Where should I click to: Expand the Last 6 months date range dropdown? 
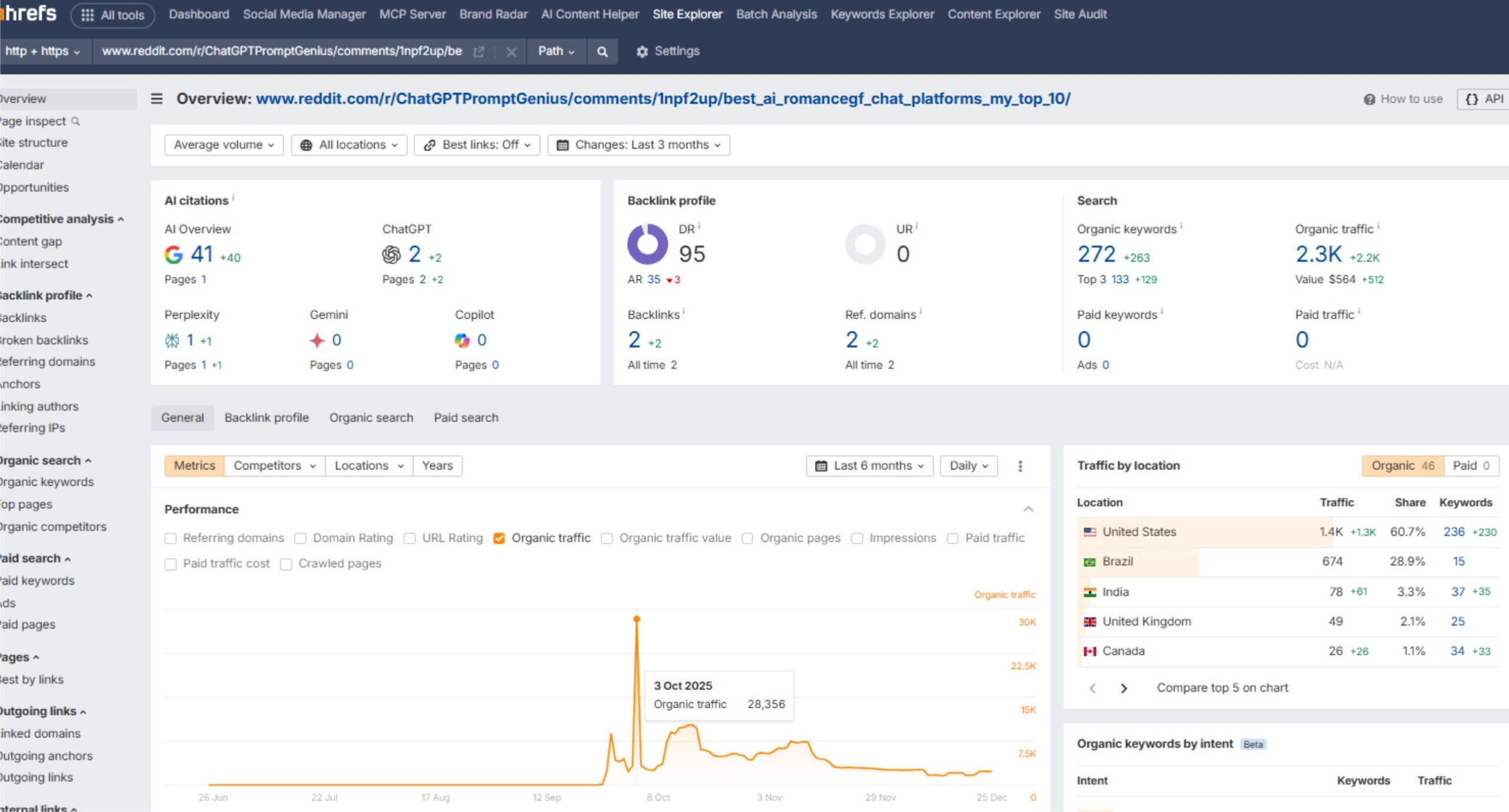coord(869,466)
